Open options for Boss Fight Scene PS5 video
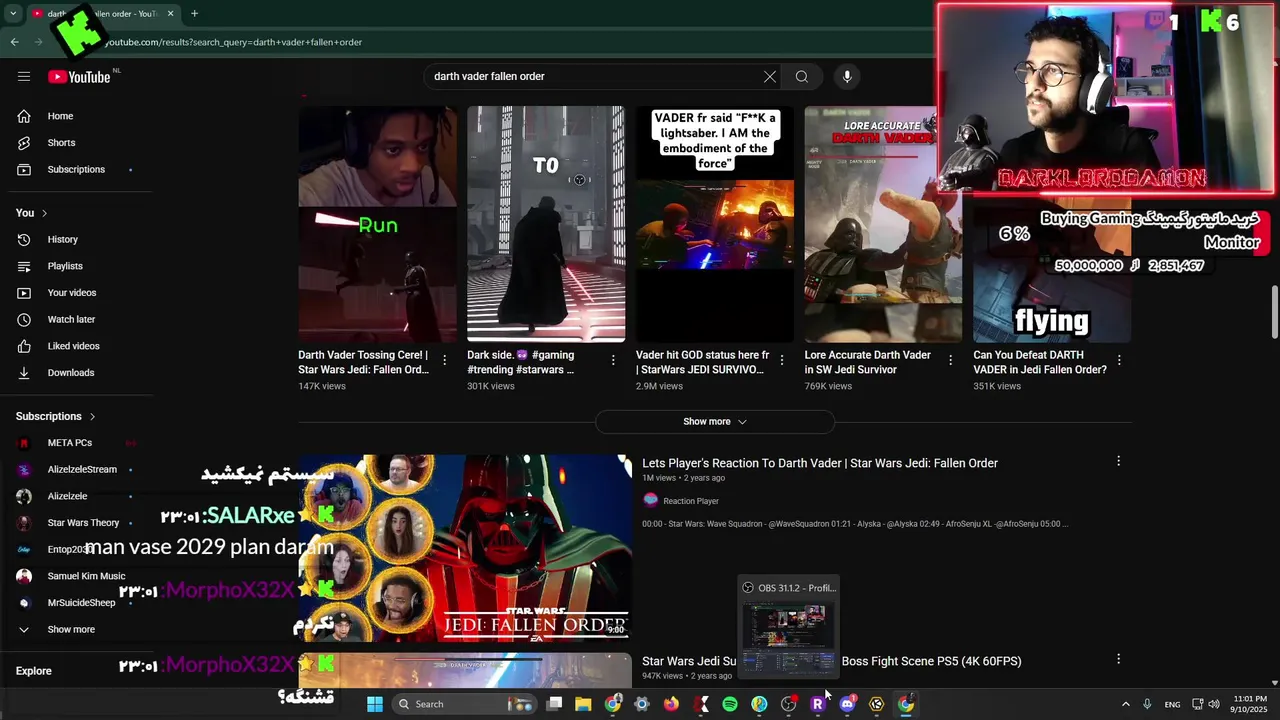1280x720 pixels. (x=1118, y=659)
